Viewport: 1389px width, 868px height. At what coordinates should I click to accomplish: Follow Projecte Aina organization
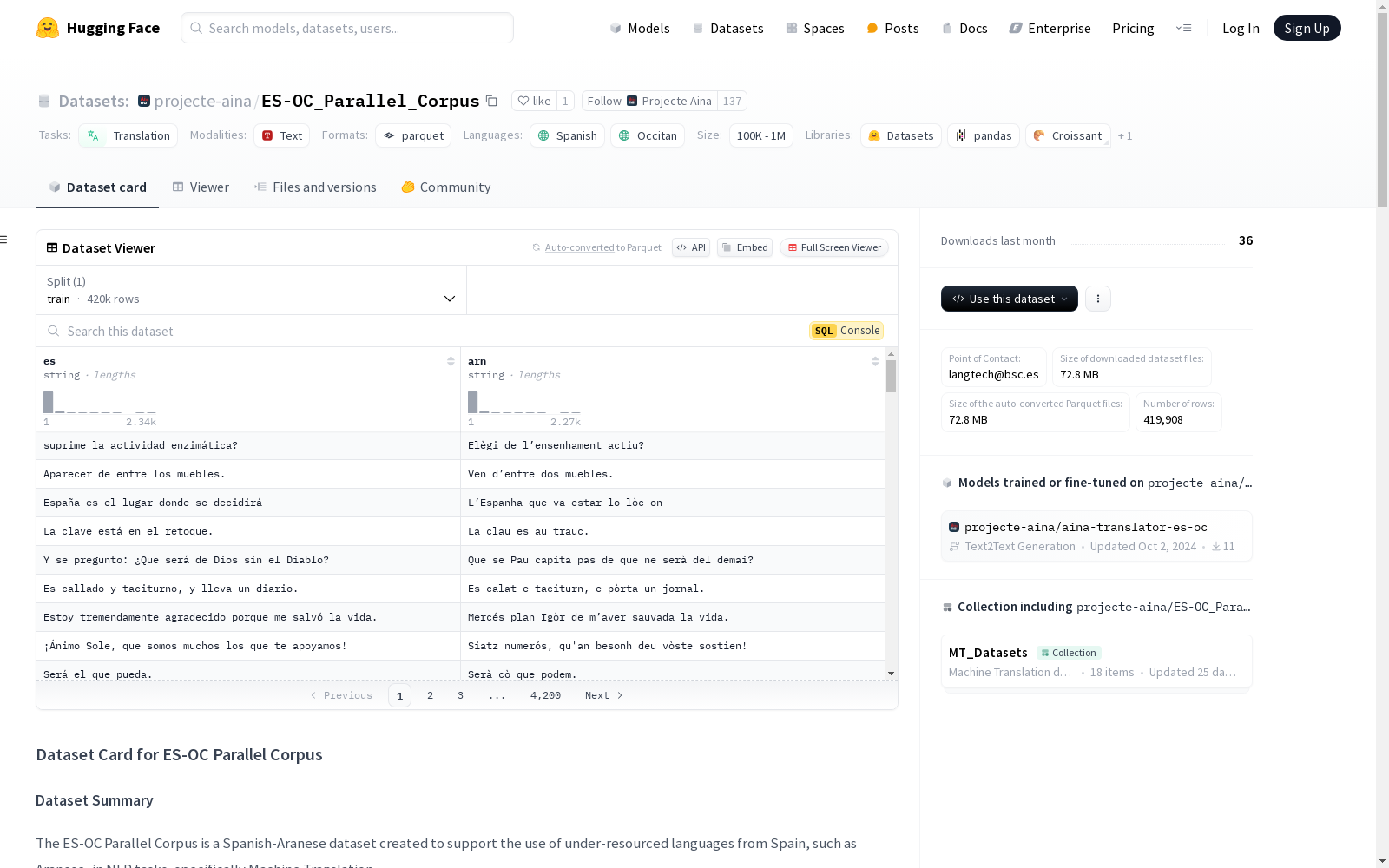(x=649, y=101)
